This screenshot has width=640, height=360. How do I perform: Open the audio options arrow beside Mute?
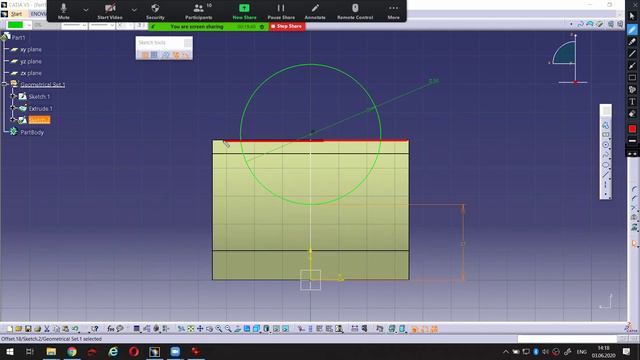coord(86,9)
